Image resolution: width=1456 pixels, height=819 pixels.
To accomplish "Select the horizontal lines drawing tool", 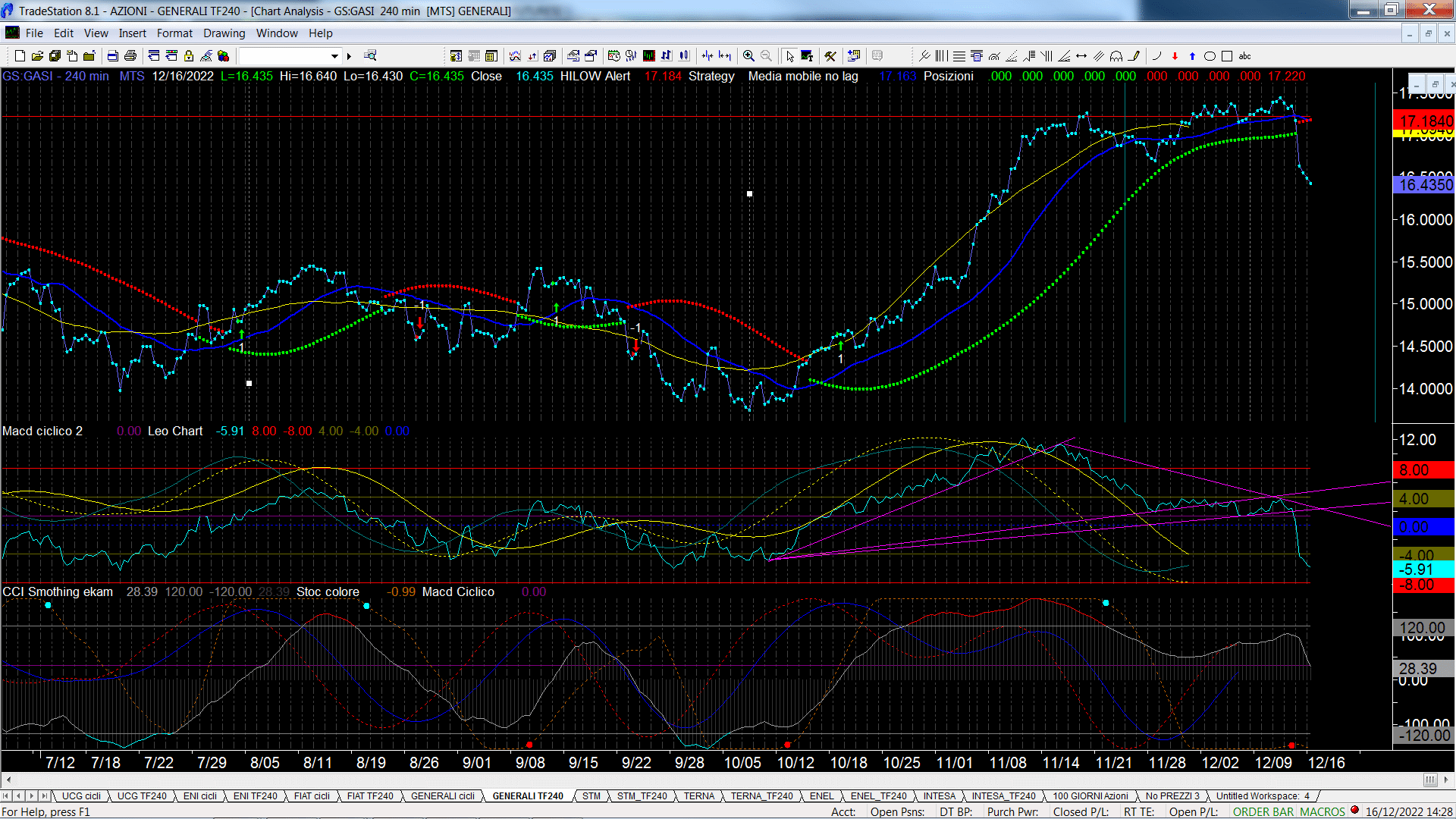I will (959, 56).
